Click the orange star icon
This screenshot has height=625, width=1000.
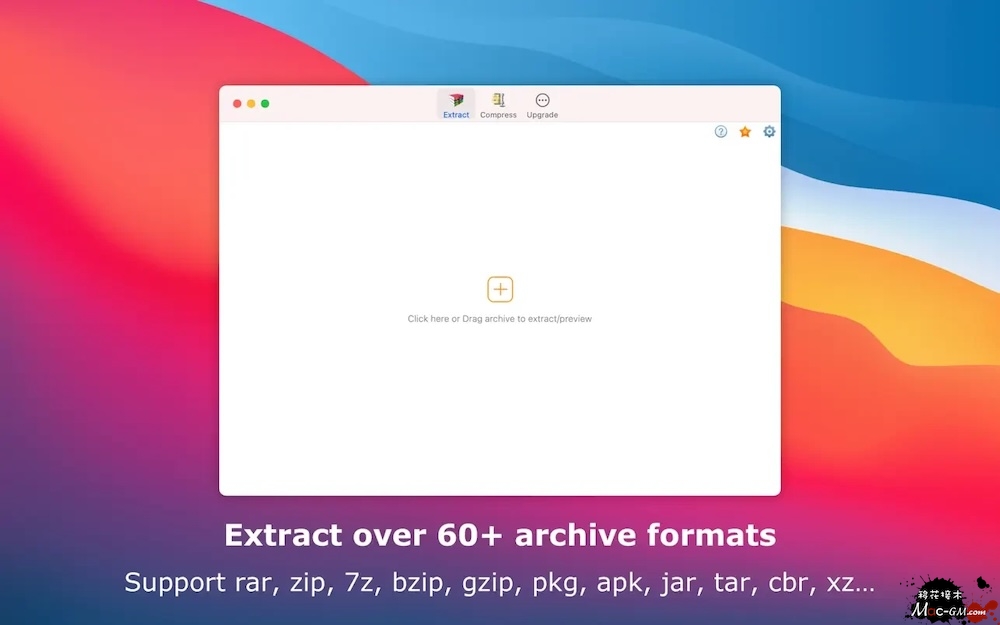click(x=745, y=132)
